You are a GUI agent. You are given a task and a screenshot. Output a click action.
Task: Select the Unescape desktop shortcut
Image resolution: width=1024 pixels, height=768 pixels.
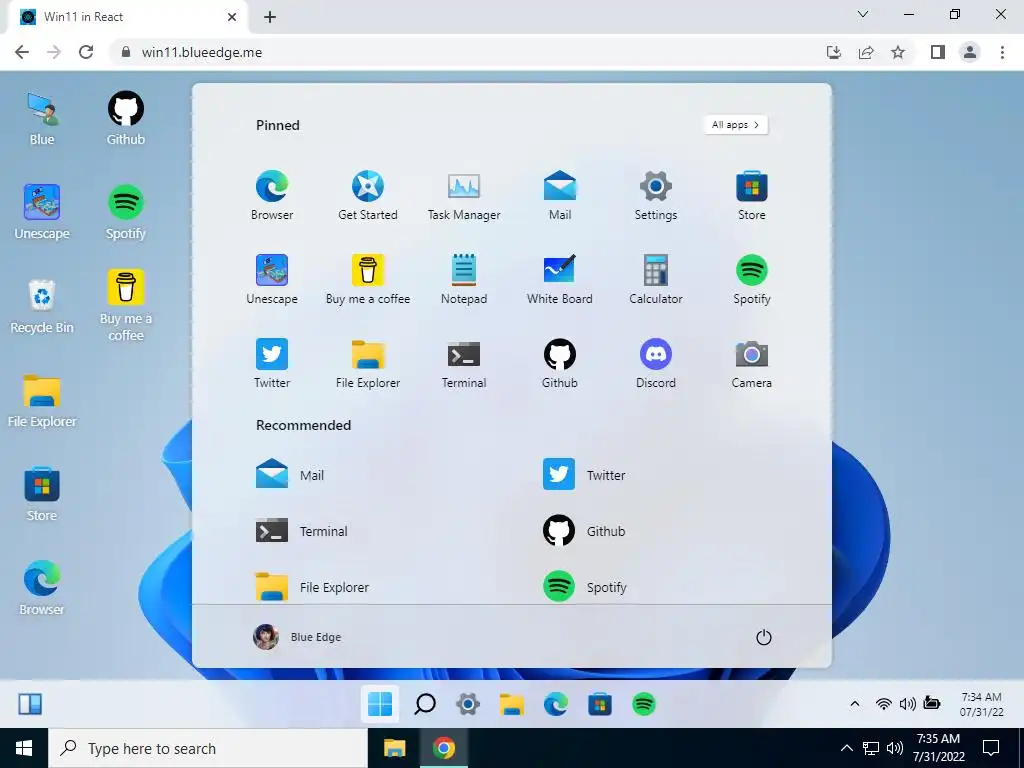coord(42,212)
